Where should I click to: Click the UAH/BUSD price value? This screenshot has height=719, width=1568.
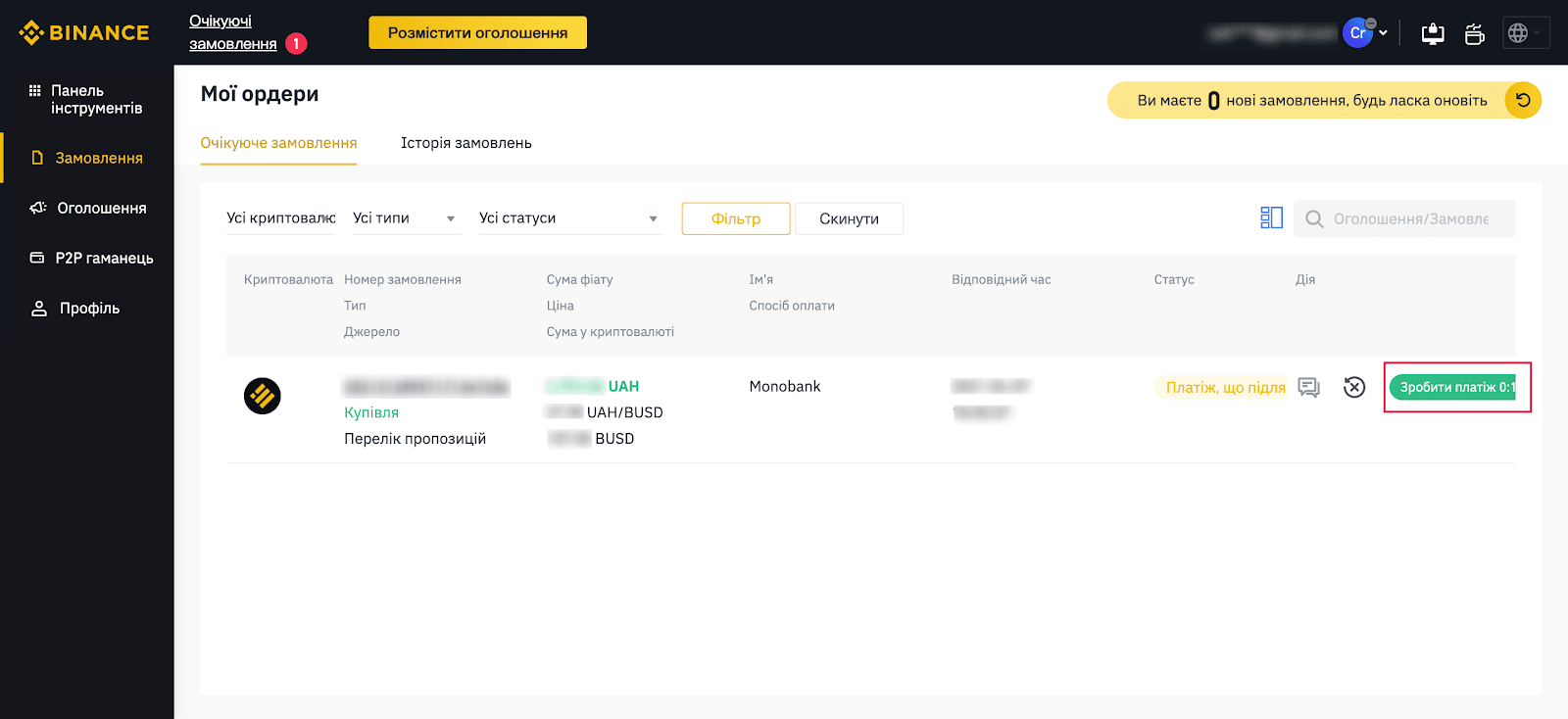pyautogui.click(x=605, y=412)
